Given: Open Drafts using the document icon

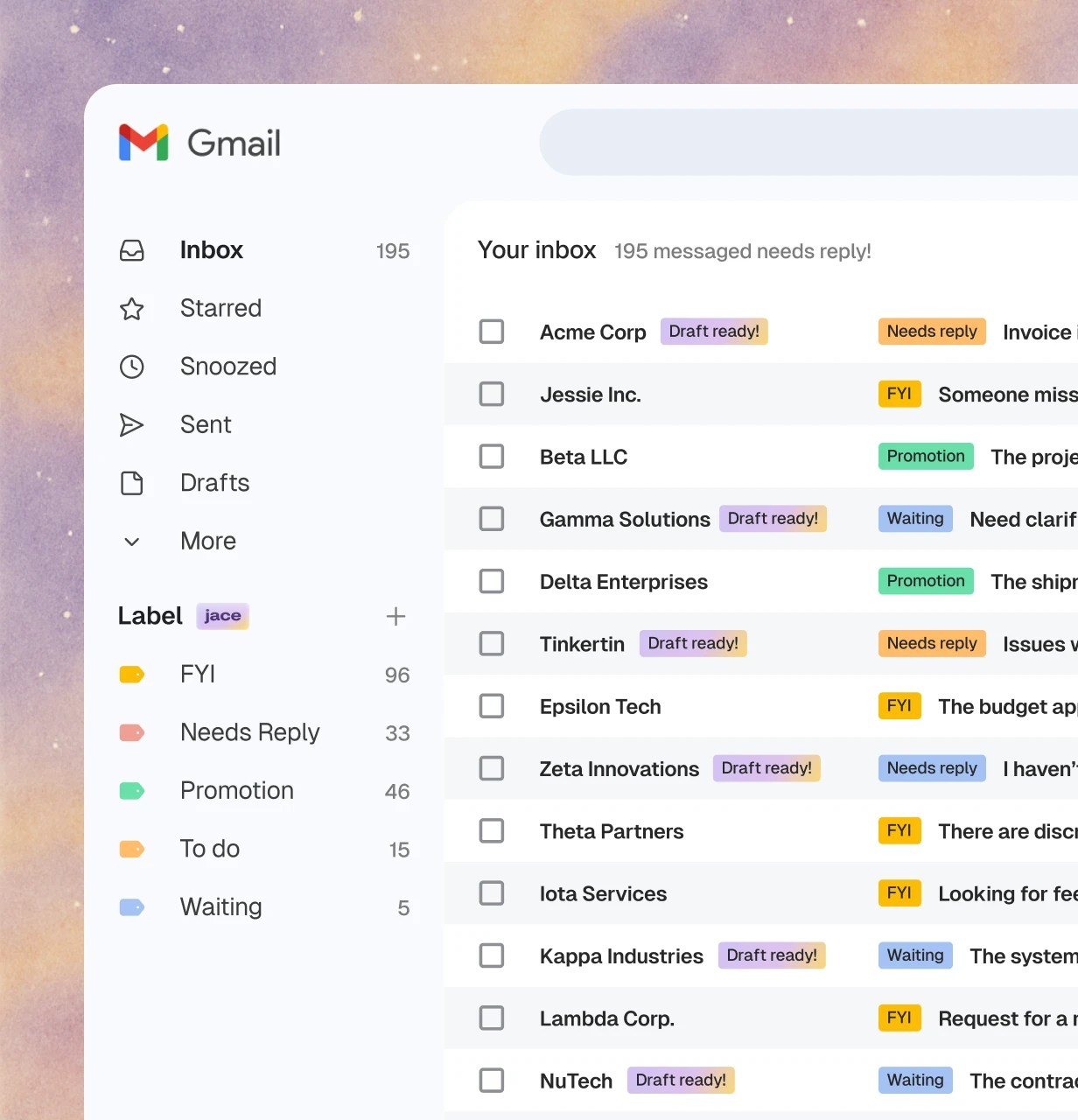Looking at the screenshot, I should coord(132,482).
